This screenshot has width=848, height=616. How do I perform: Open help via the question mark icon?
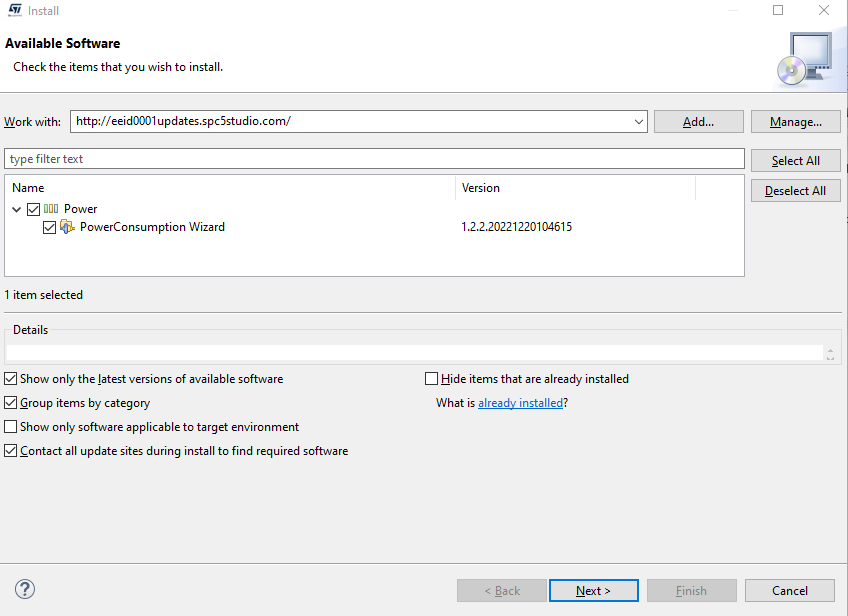[25, 589]
